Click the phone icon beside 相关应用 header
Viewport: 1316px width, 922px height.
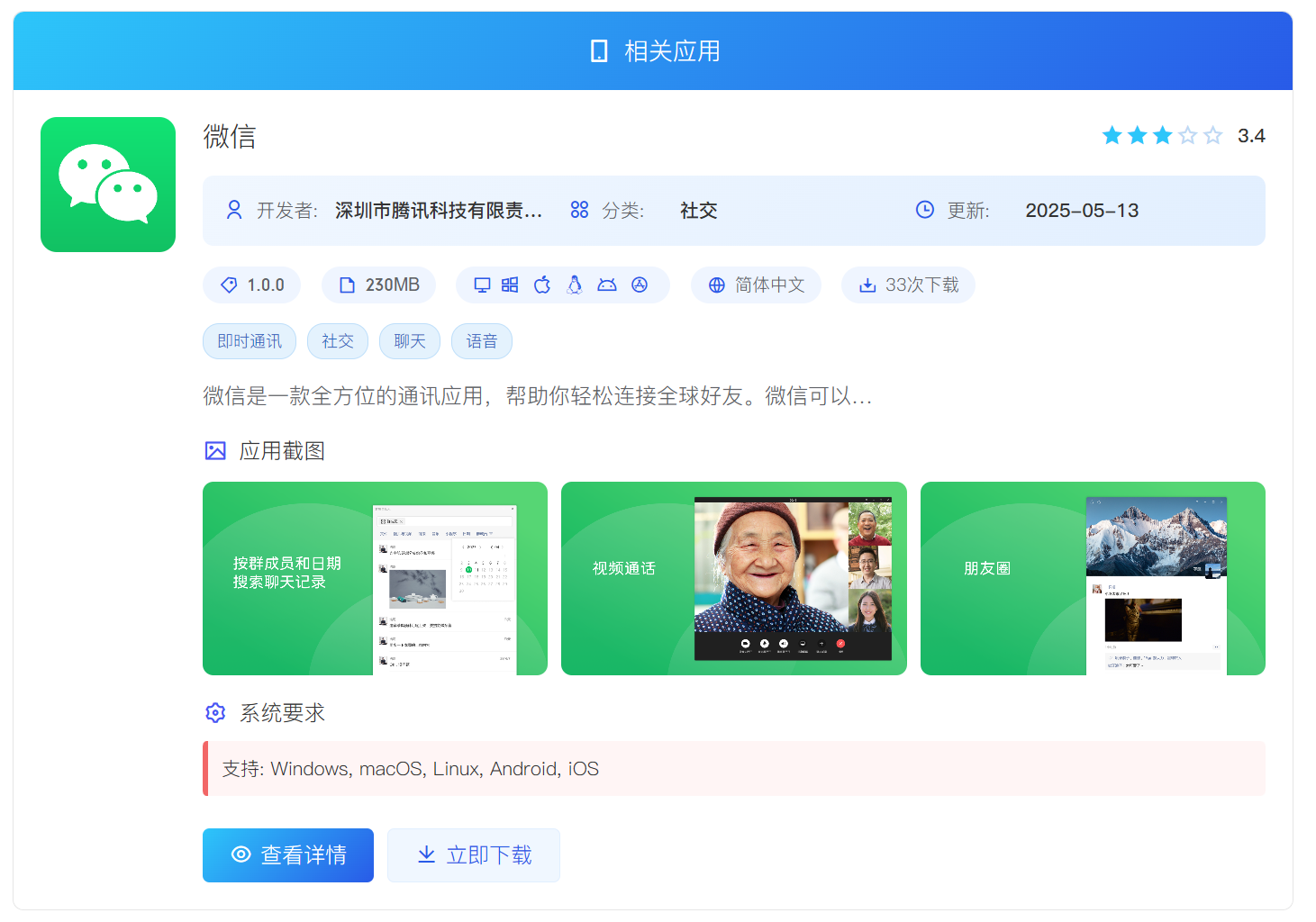[599, 51]
